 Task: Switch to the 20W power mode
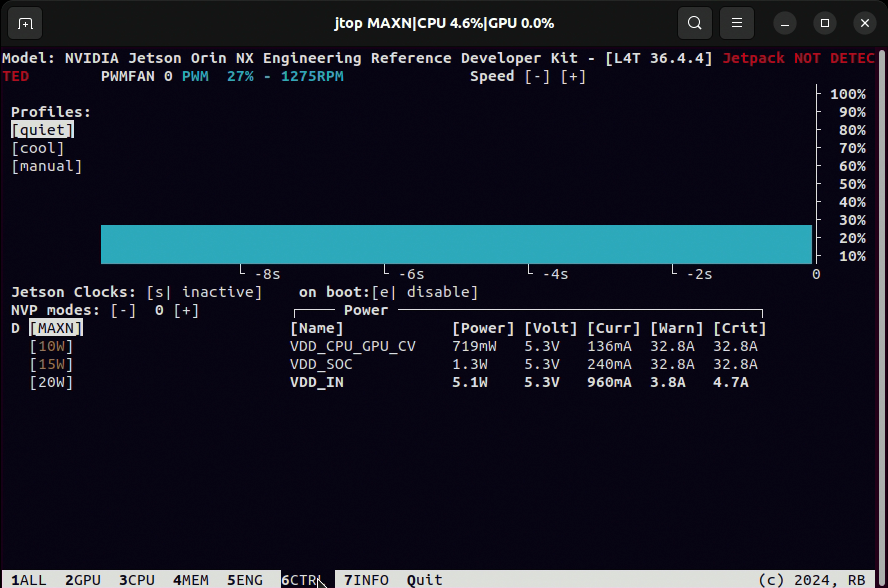51,382
